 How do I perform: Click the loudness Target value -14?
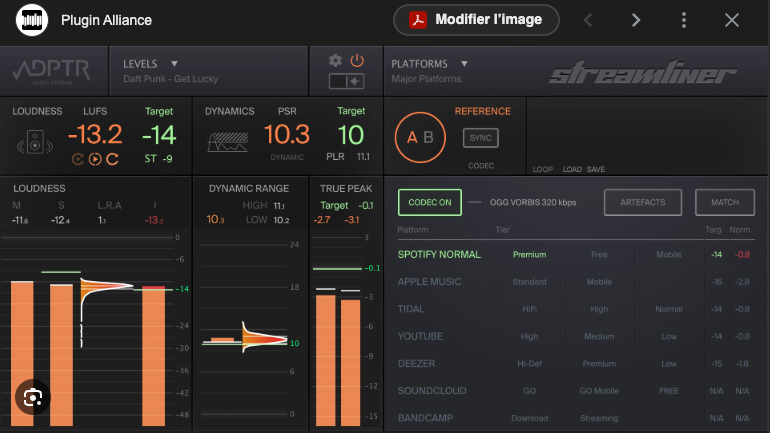159,135
